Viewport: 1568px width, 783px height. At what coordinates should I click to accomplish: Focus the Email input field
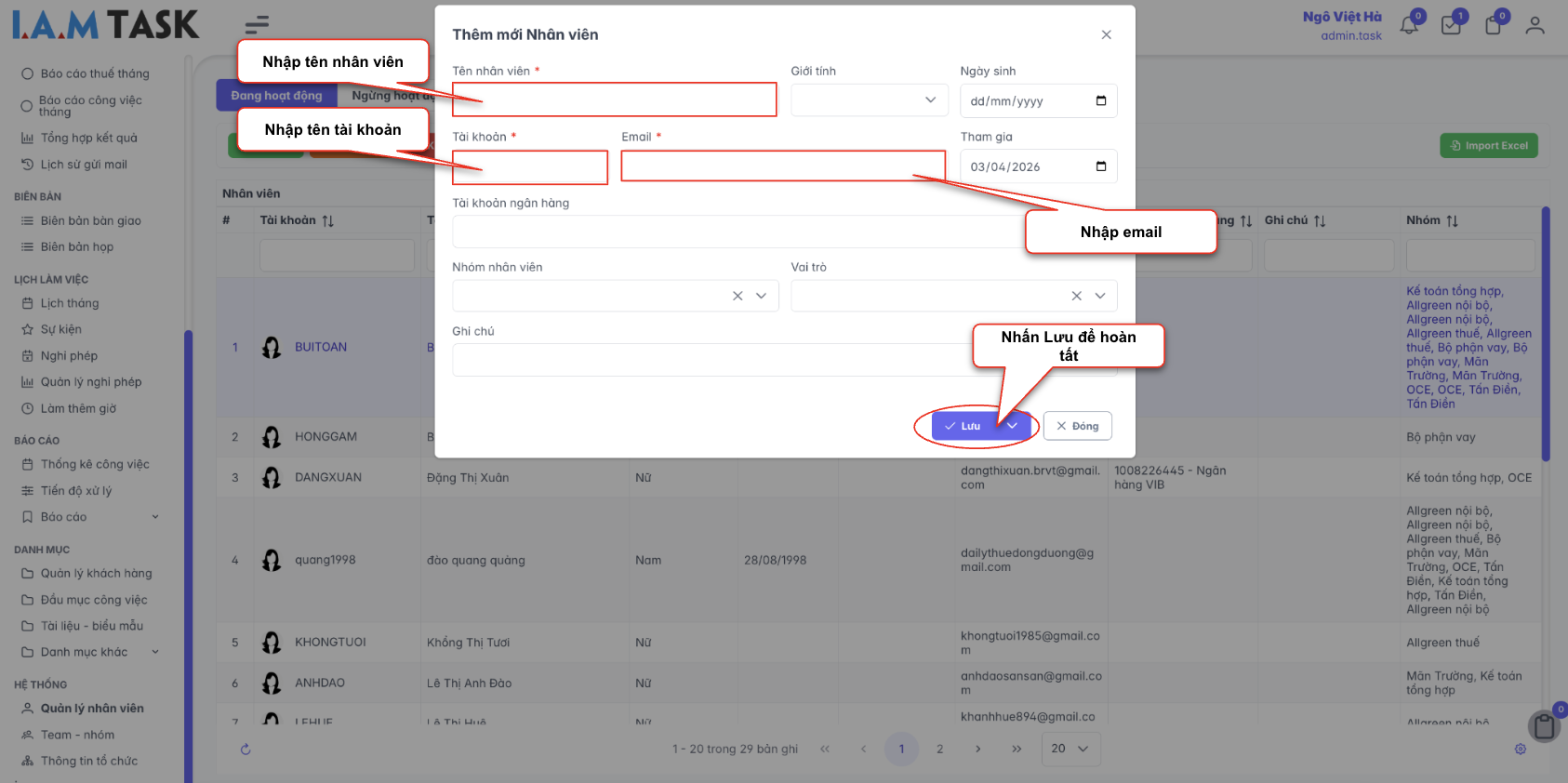(x=782, y=166)
